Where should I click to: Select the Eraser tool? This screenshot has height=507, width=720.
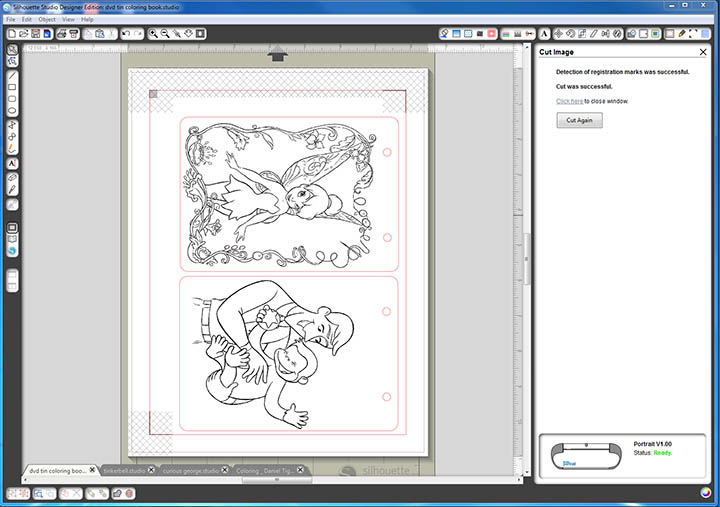tap(12, 177)
